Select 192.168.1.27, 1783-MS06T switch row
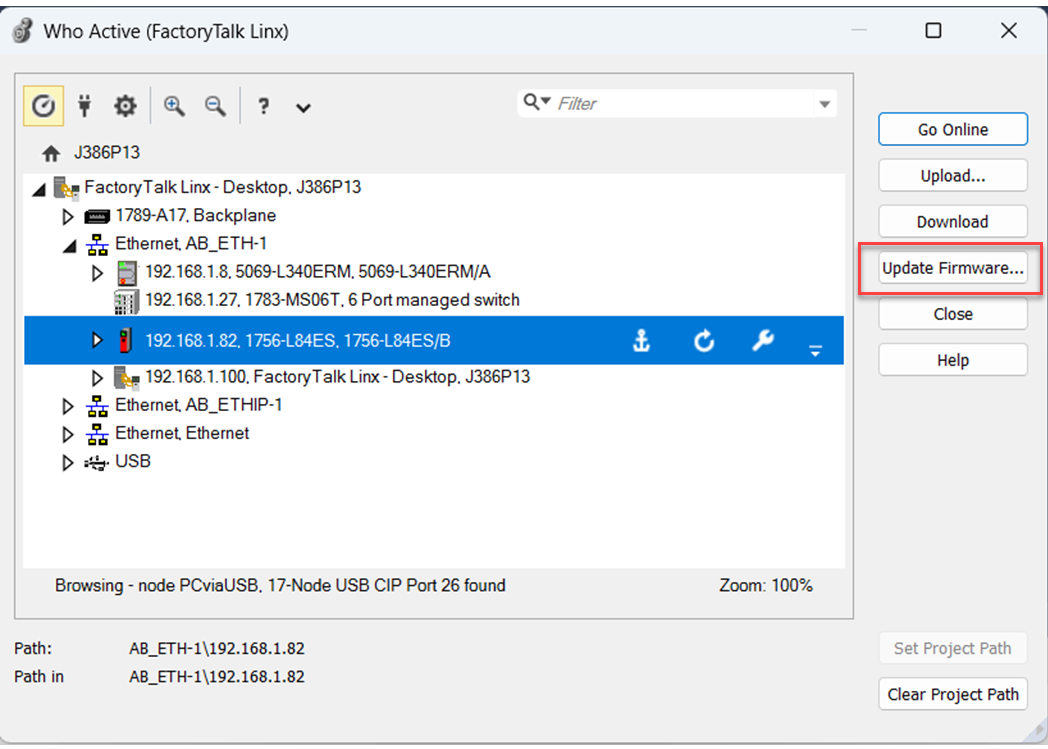Screen dimensions: 1048x749 tap(332, 300)
